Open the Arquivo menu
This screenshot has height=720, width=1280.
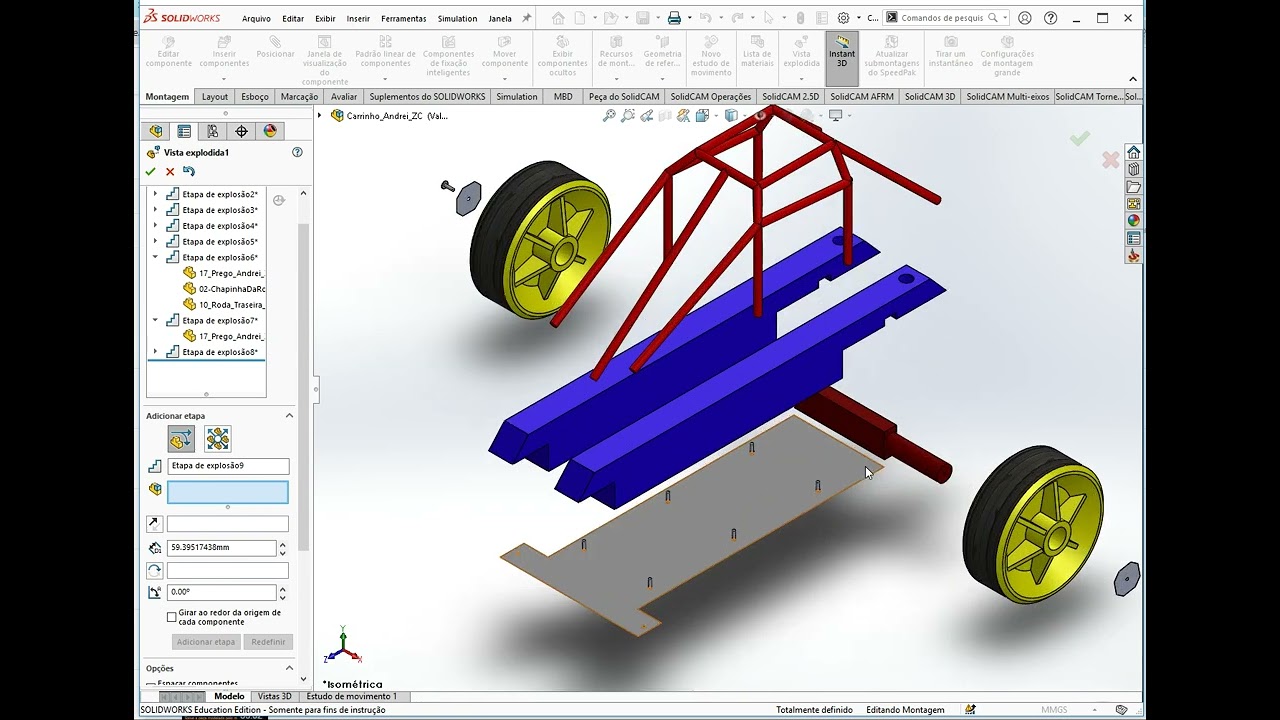[256, 18]
